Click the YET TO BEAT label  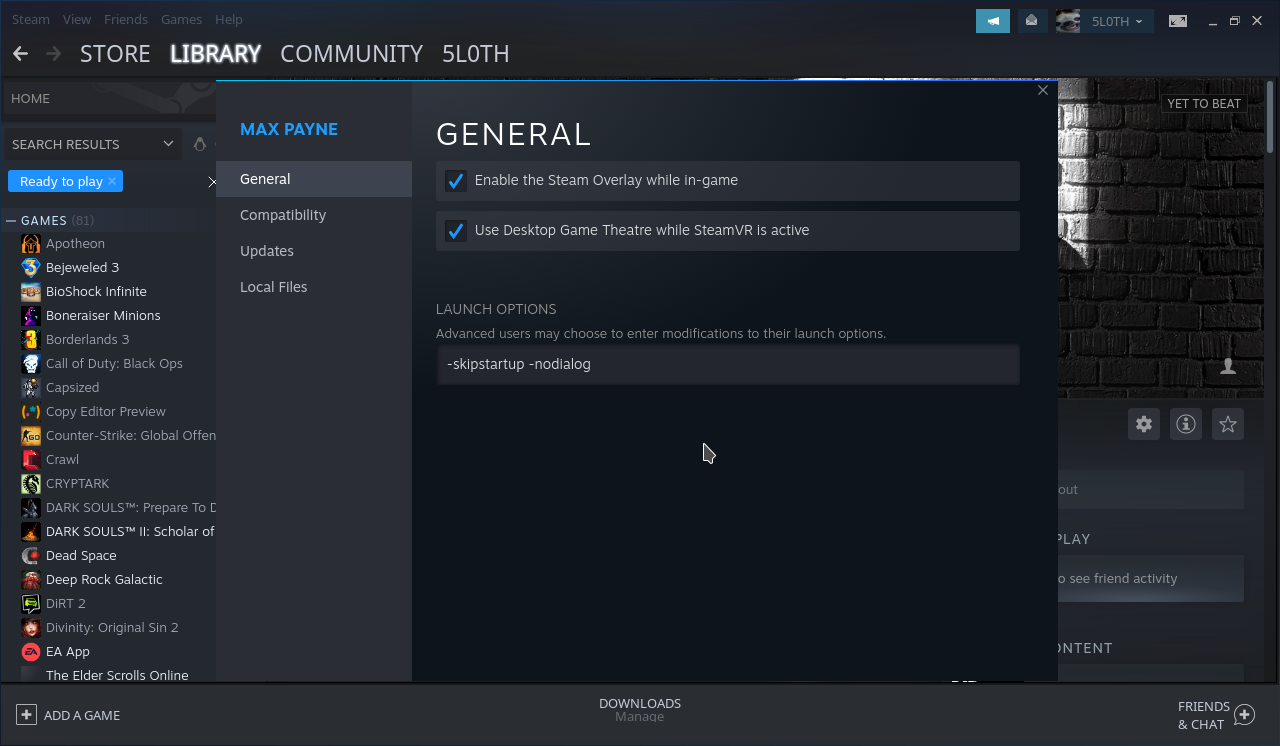coord(1204,103)
